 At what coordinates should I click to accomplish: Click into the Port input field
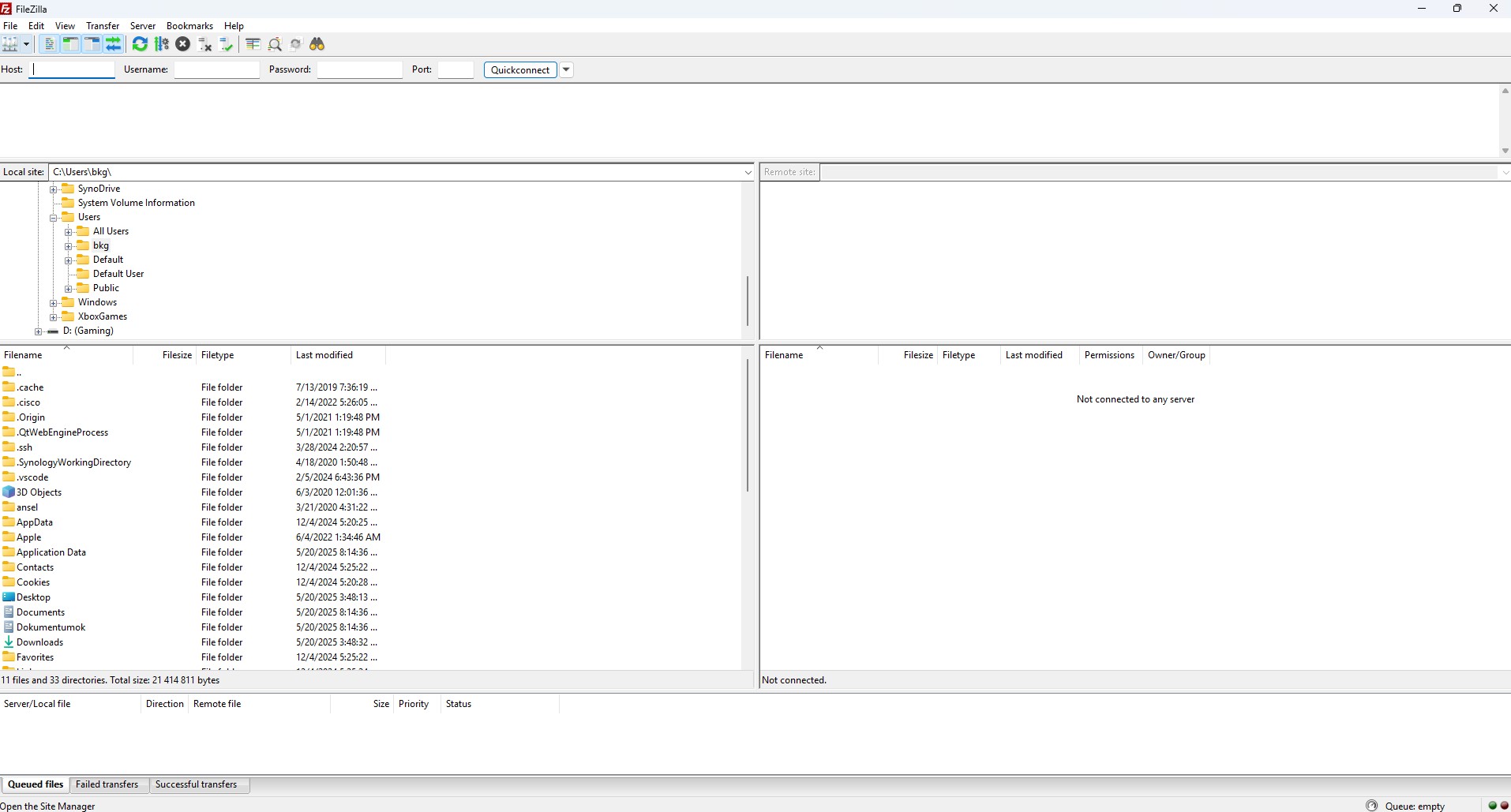(456, 69)
